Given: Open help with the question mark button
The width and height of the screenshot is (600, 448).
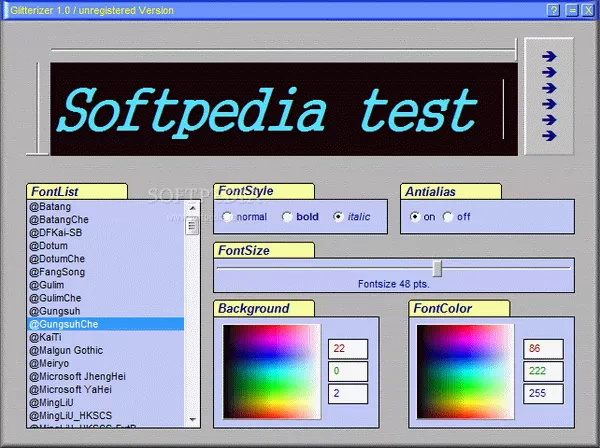Looking at the screenshot, I should 553,10.
